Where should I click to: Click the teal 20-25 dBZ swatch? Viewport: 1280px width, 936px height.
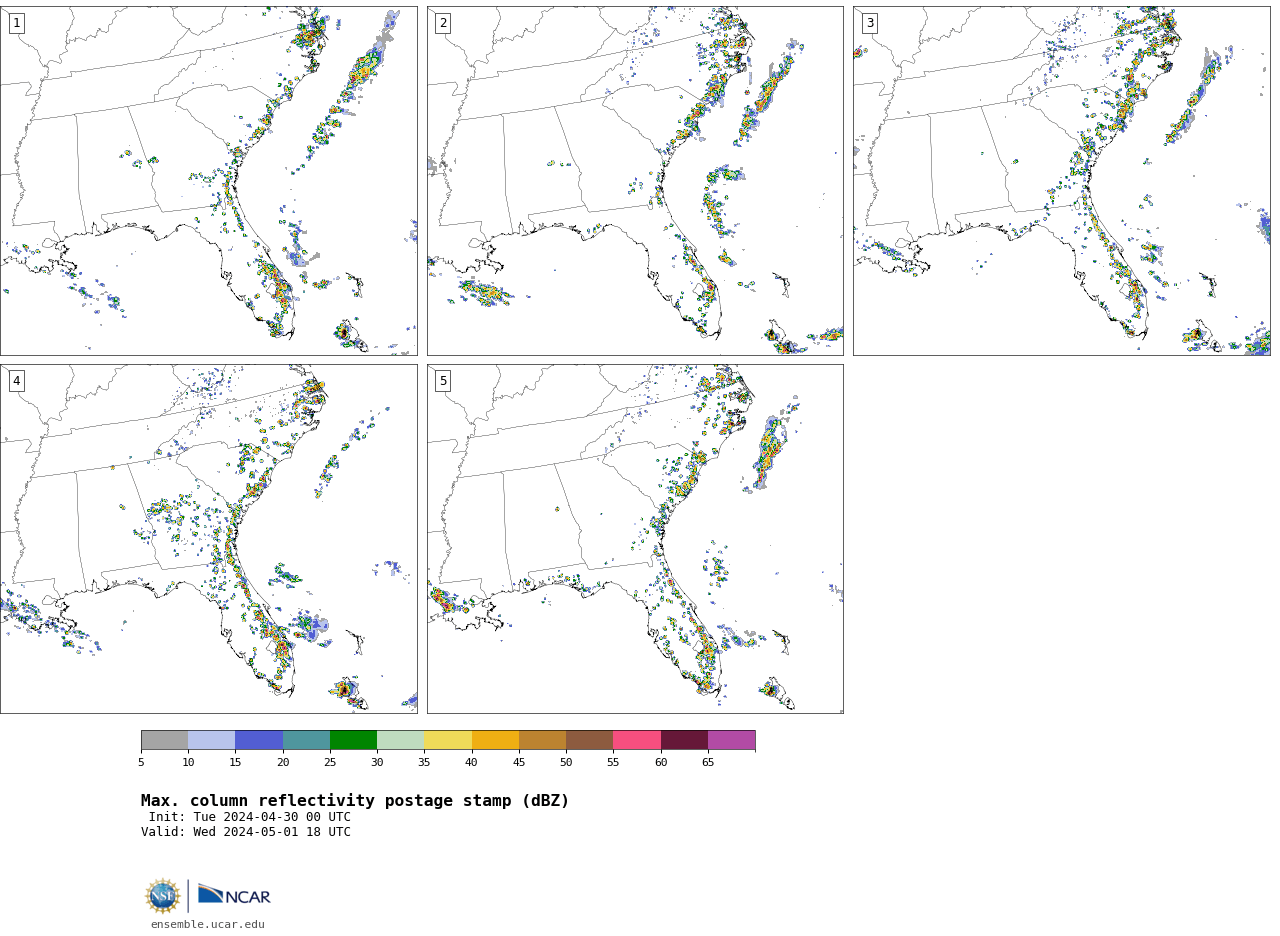(306, 740)
